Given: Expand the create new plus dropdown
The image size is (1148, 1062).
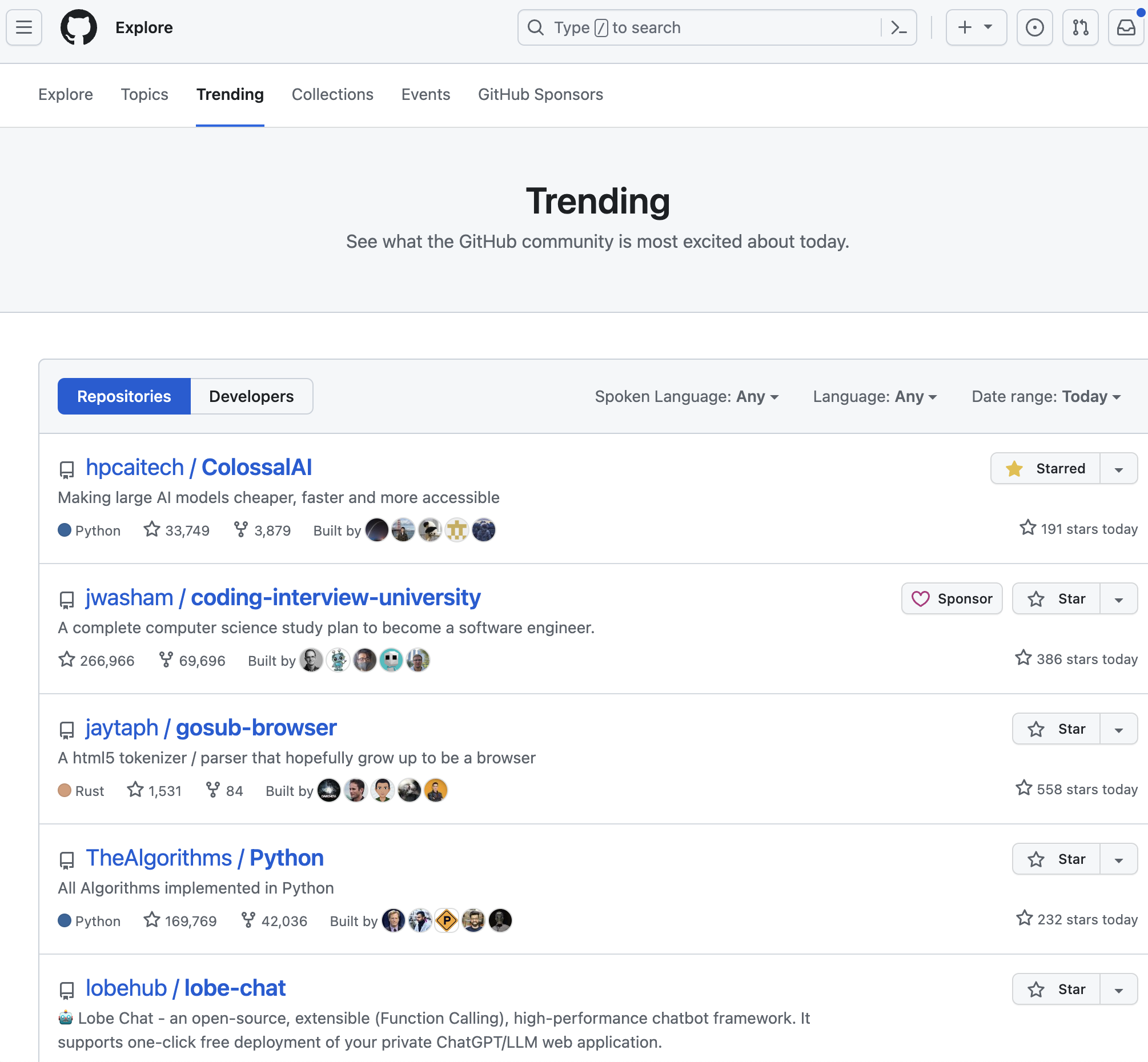Looking at the screenshot, I should point(976,27).
